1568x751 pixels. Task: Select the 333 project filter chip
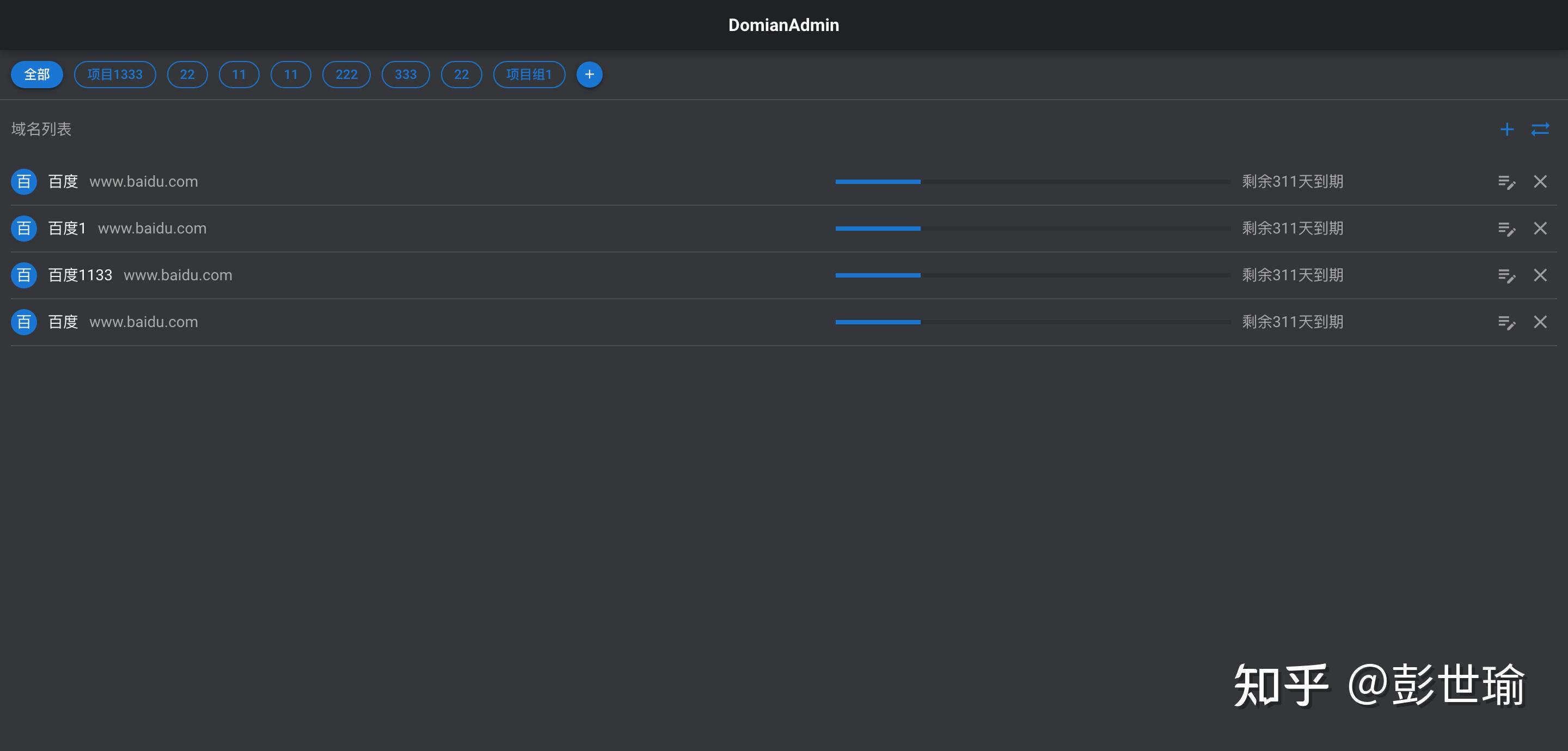coord(406,74)
